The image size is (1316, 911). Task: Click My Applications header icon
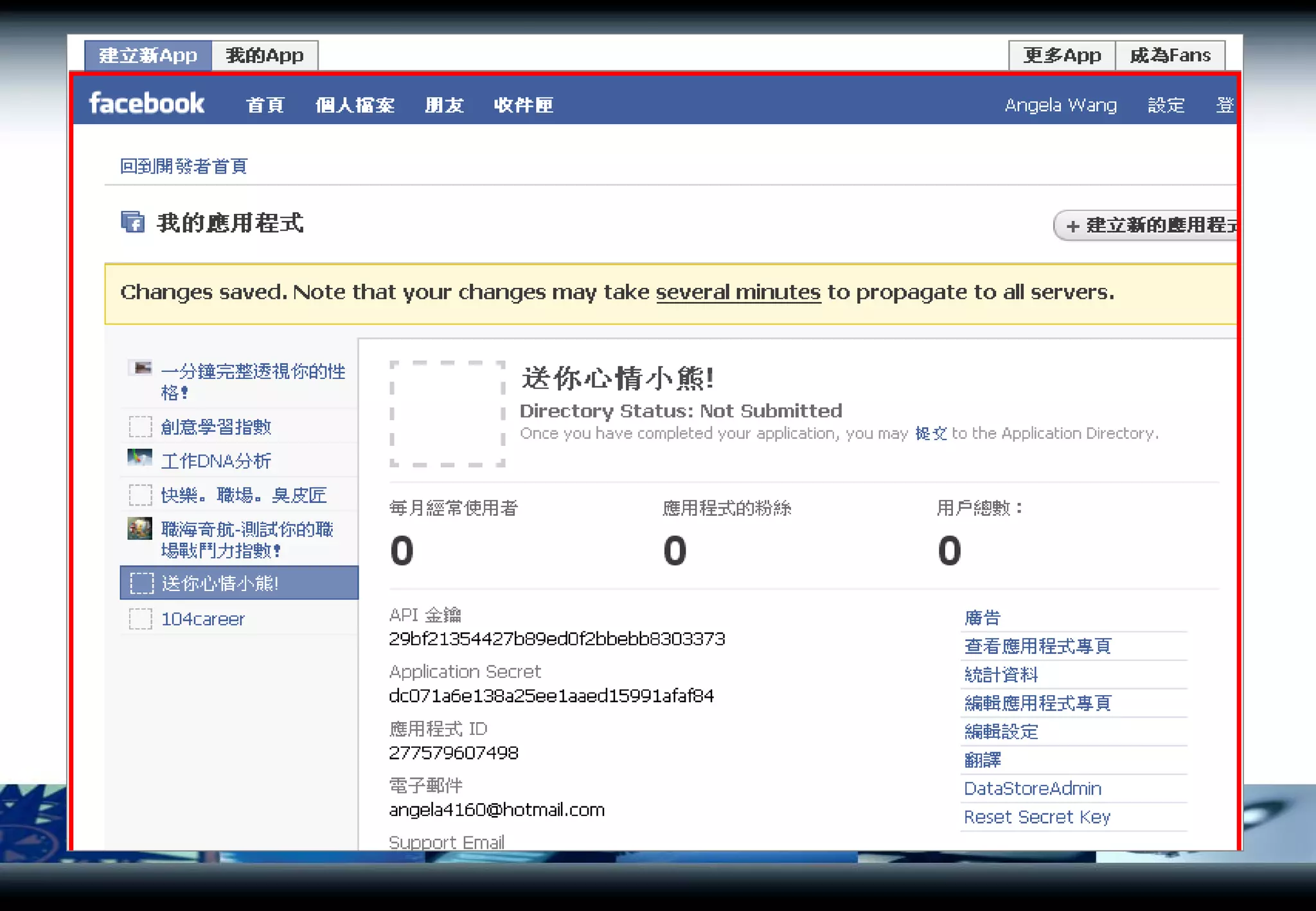pyautogui.click(x=132, y=222)
